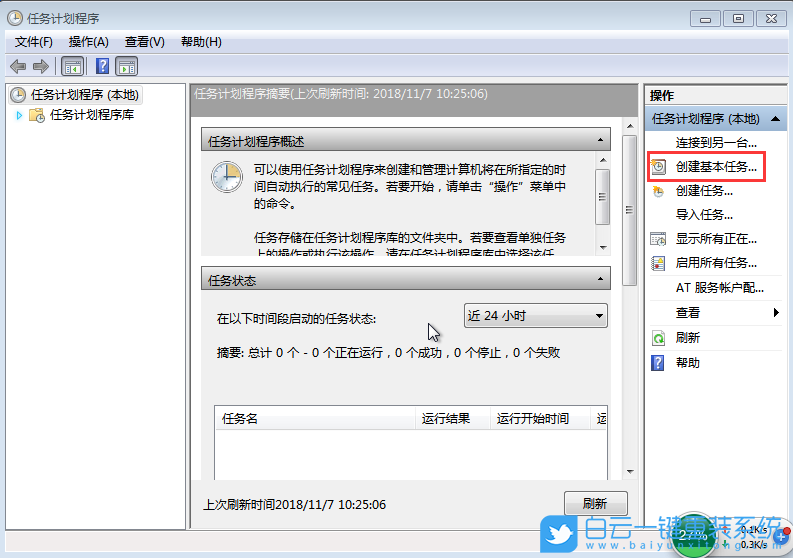Screen dimensions: 793x558
Task: Open the 文件(F) menu
Action: pyautogui.click(x=33, y=42)
